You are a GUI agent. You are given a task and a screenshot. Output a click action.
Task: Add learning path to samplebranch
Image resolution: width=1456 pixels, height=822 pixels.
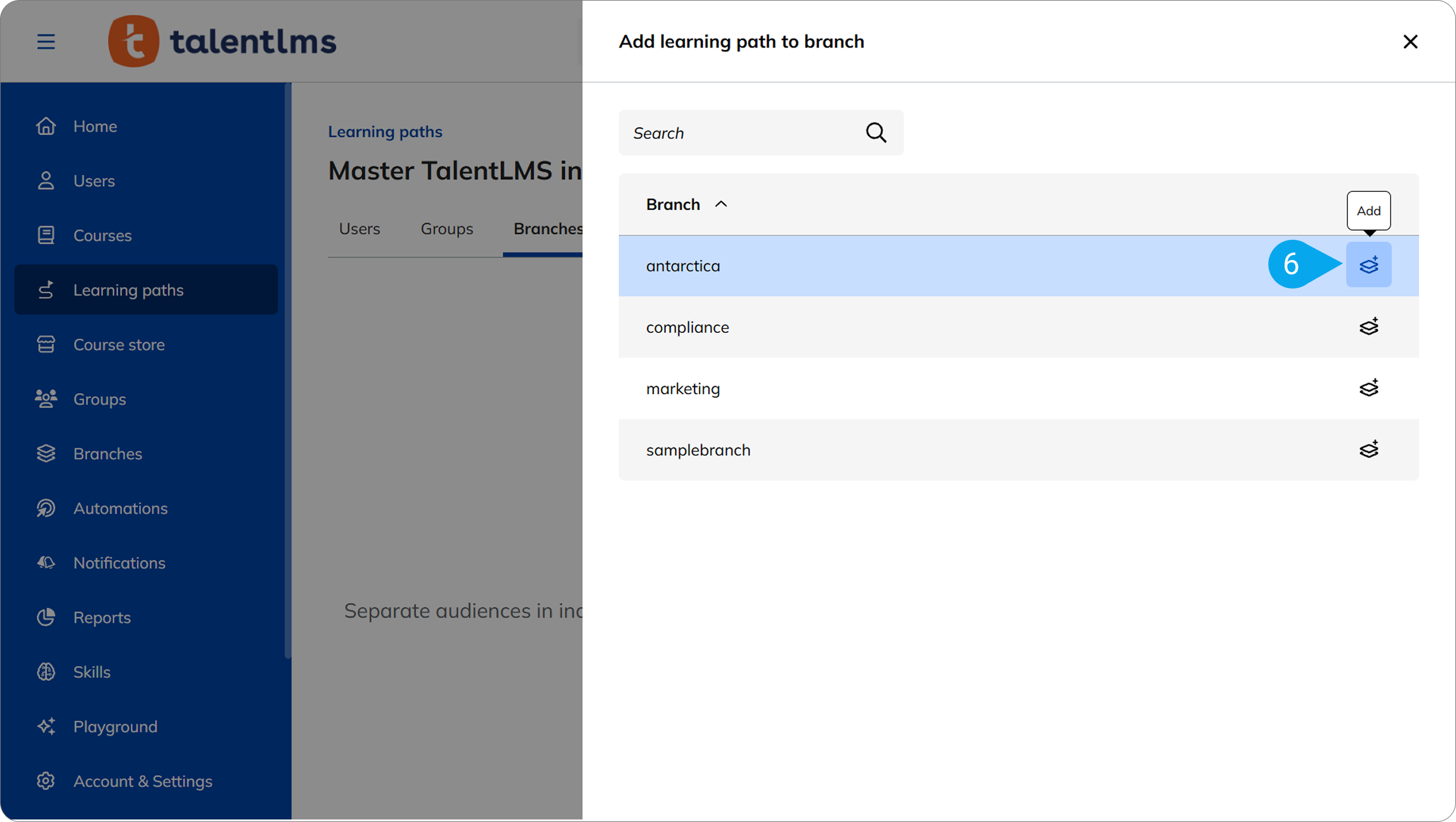click(x=1369, y=449)
